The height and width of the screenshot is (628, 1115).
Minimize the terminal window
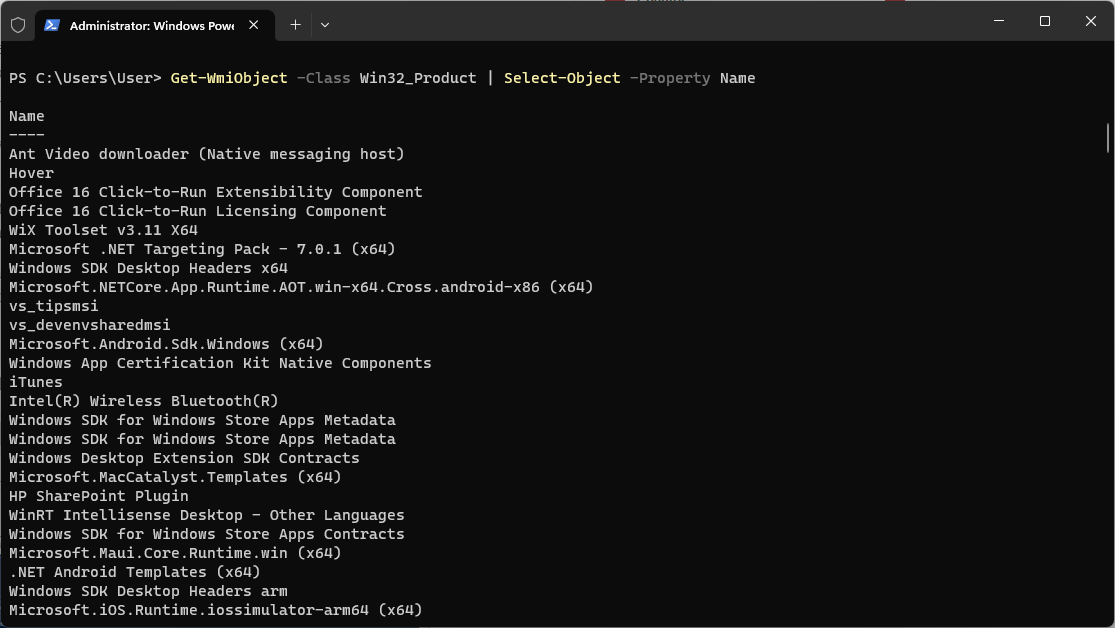999,21
